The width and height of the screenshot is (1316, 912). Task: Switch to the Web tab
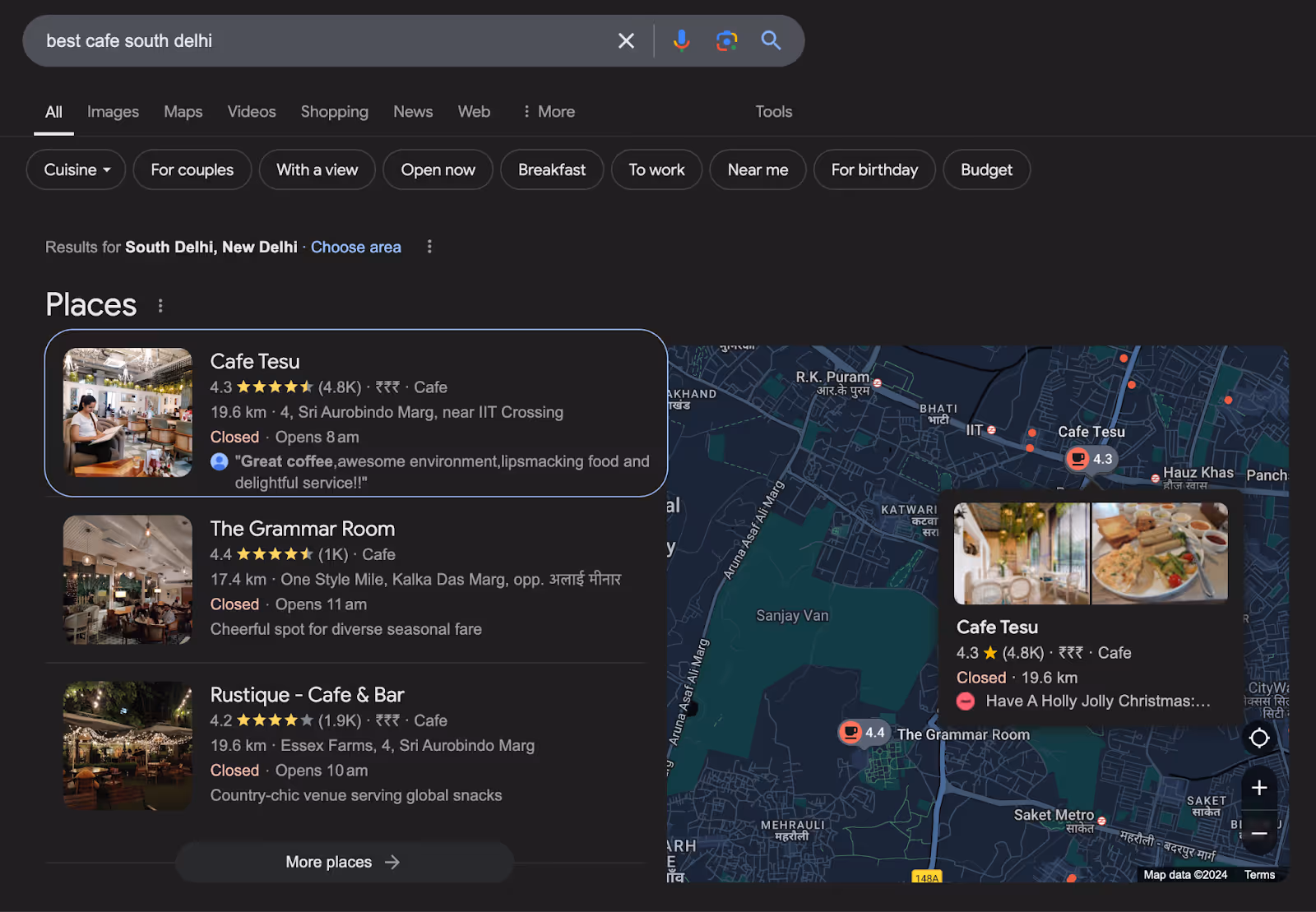click(474, 112)
